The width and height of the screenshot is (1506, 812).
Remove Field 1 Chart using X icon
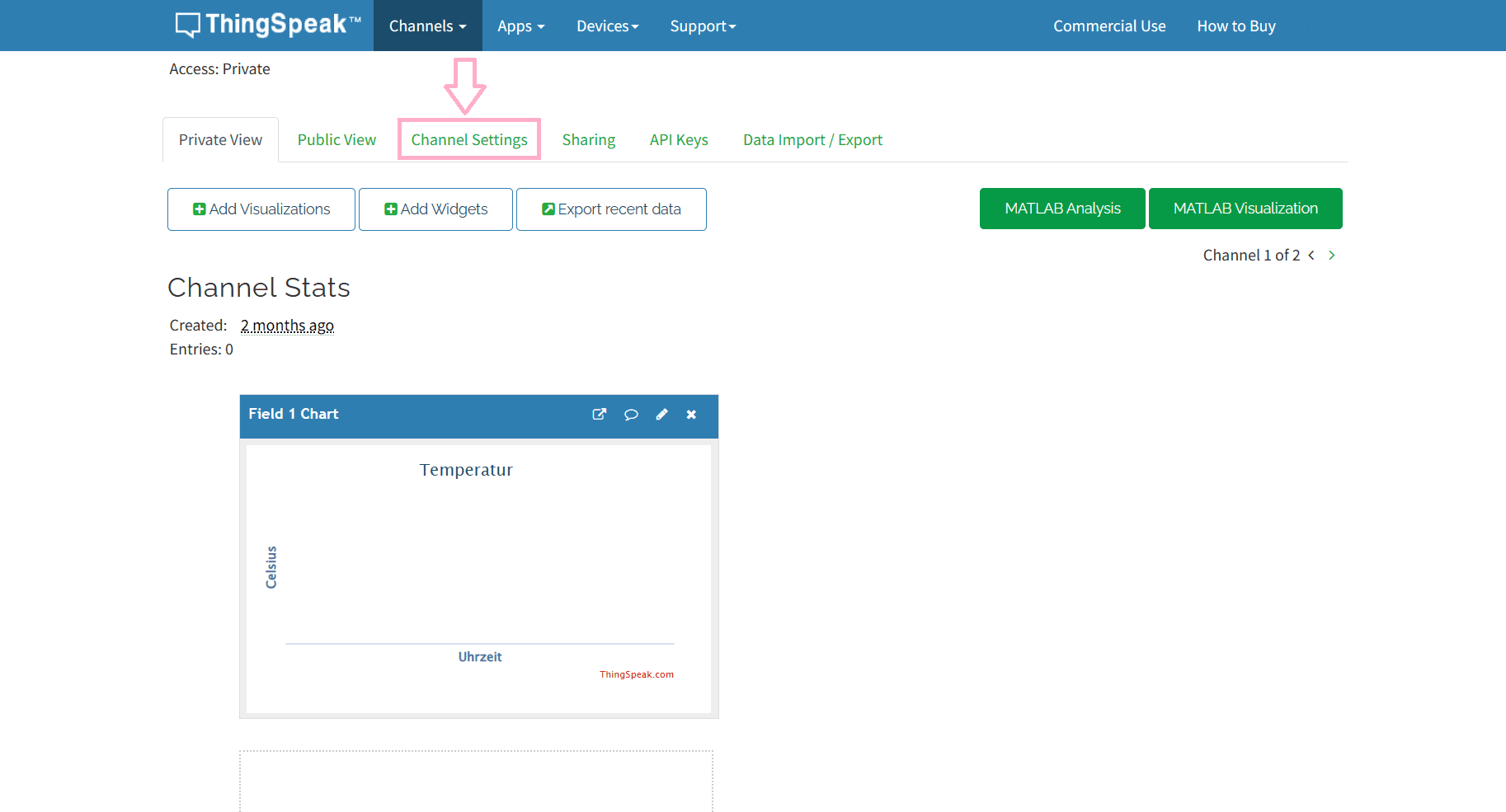[691, 415]
